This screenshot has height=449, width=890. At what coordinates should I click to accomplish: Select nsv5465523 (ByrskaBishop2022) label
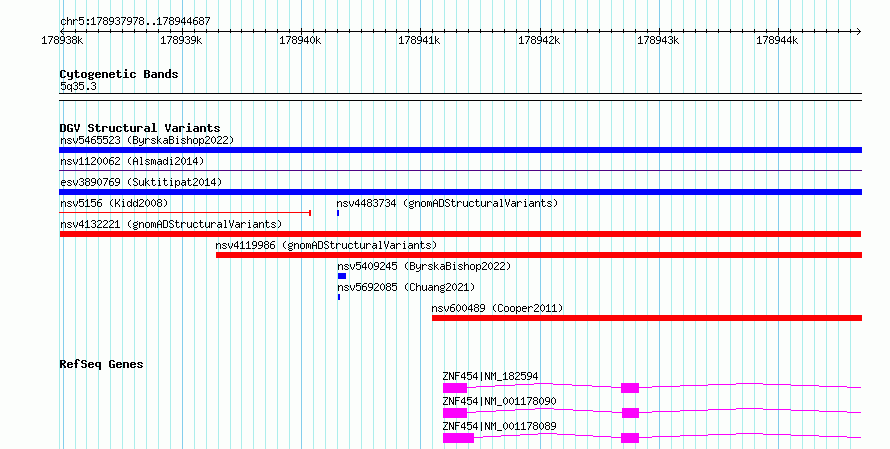[147, 140]
